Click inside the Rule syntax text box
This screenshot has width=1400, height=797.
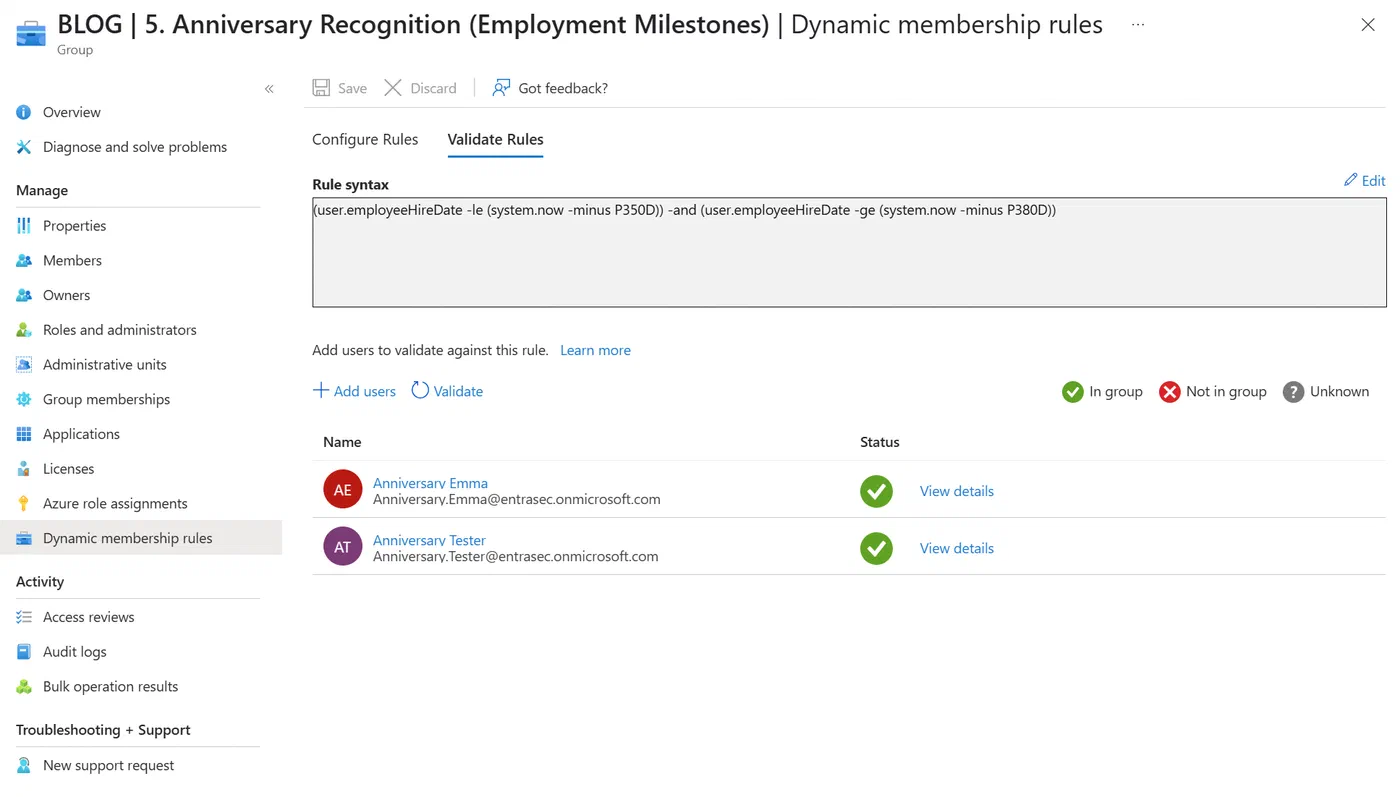click(x=849, y=252)
